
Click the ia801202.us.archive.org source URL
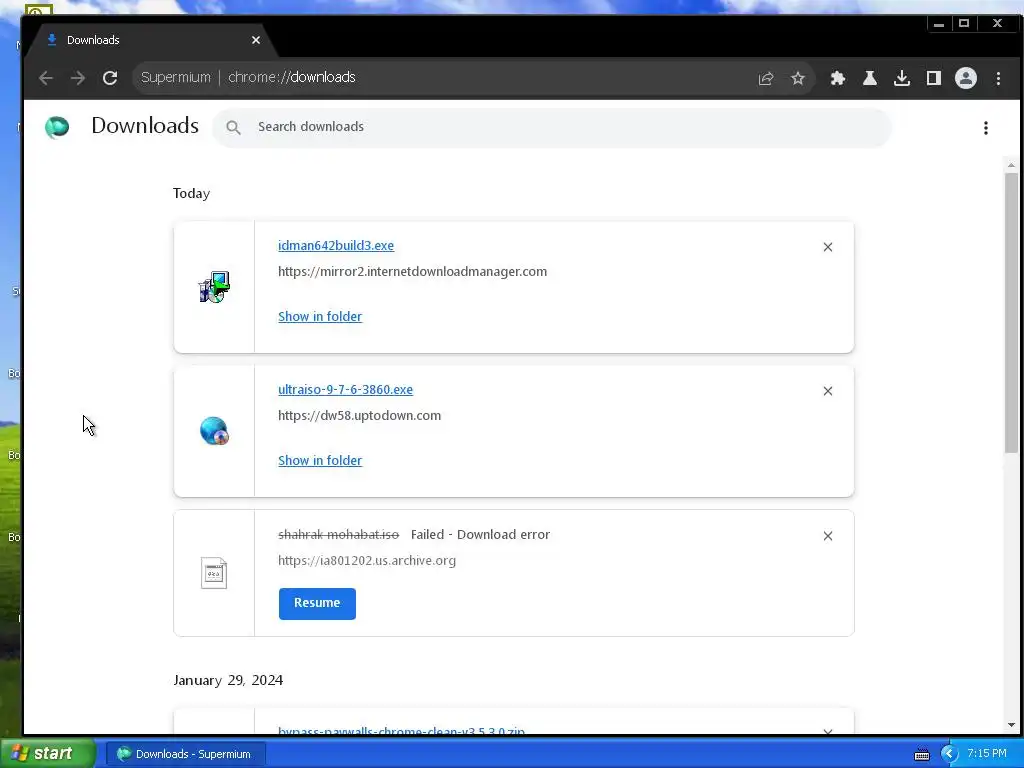pos(367,560)
